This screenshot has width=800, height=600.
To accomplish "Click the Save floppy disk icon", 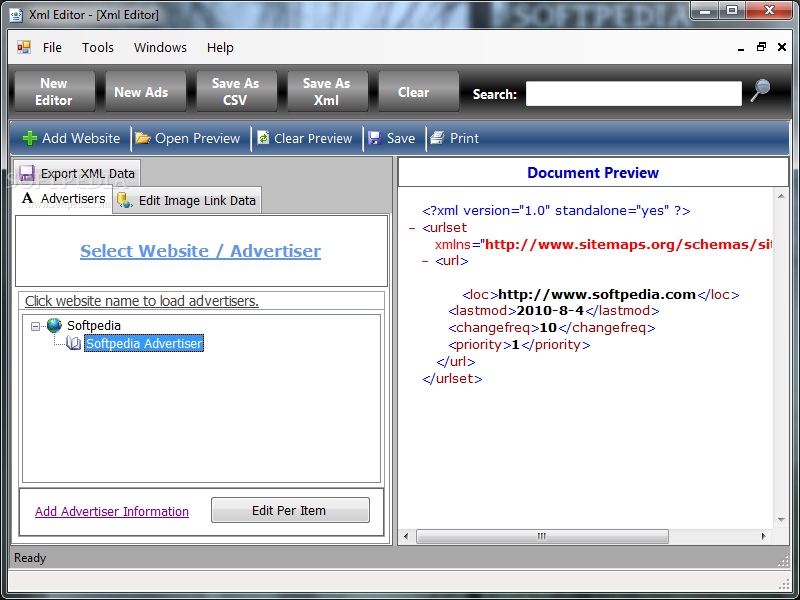I will 375,138.
